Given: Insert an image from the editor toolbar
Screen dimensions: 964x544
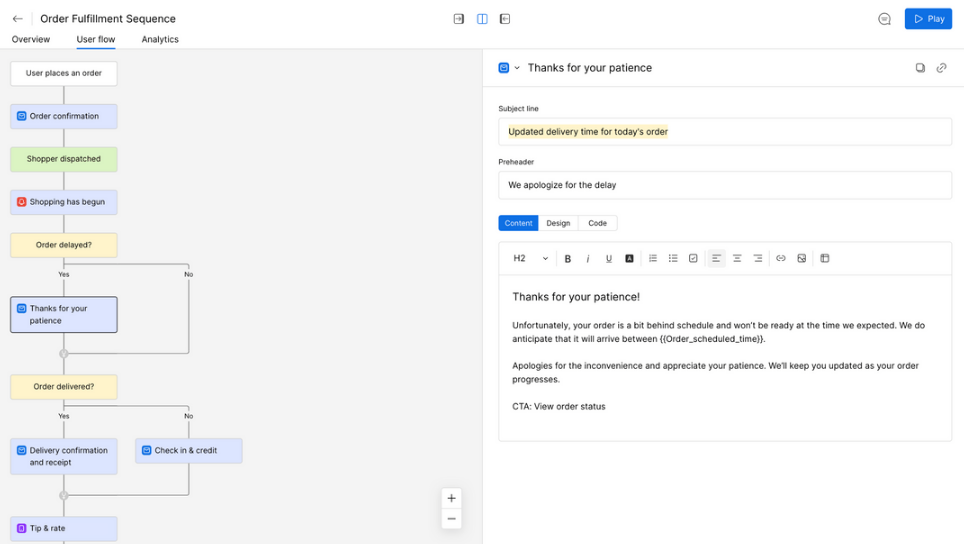Looking at the screenshot, I should click(x=802, y=258).
